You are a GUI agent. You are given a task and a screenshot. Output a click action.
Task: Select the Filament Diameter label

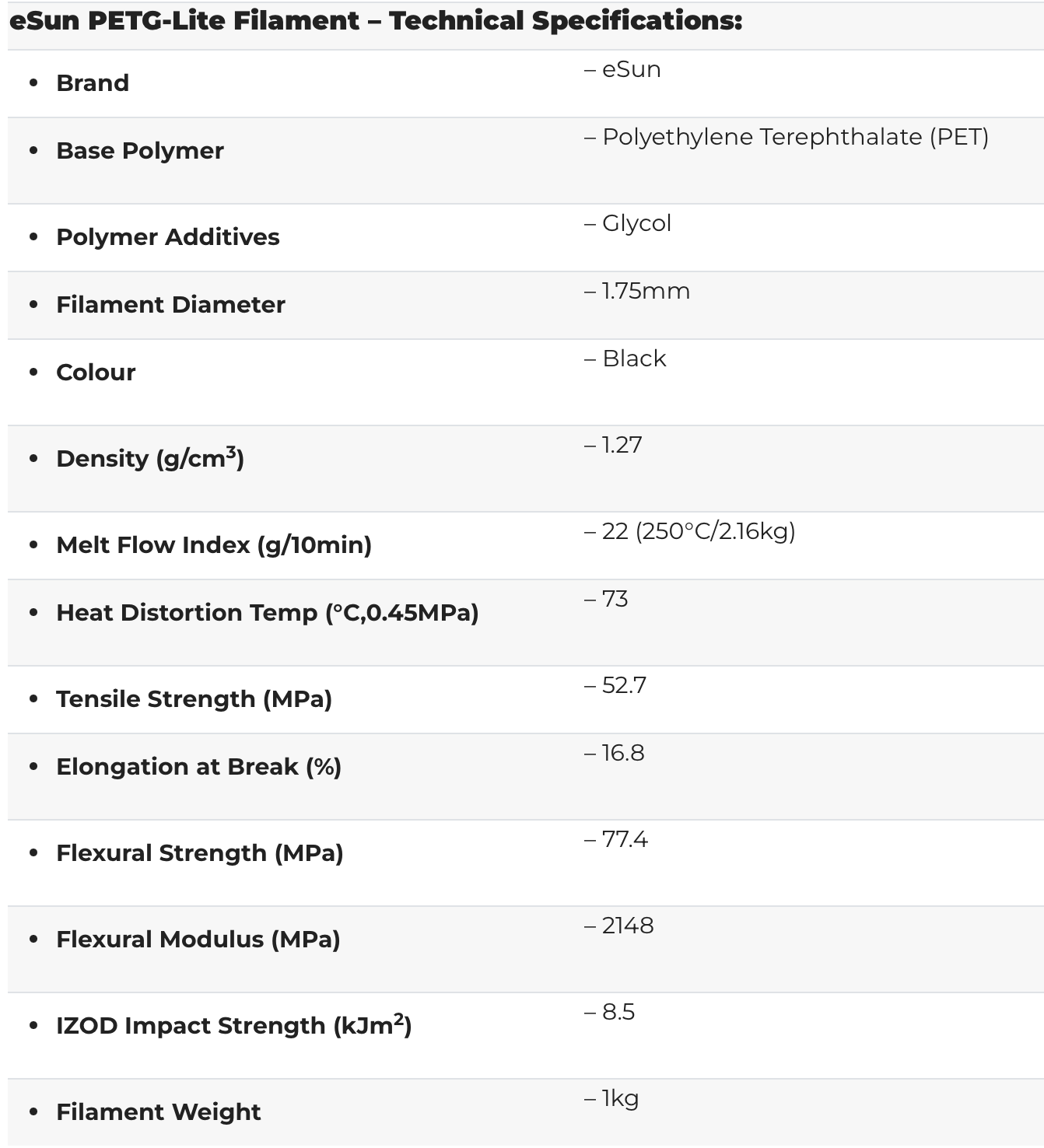coord(170,305)
